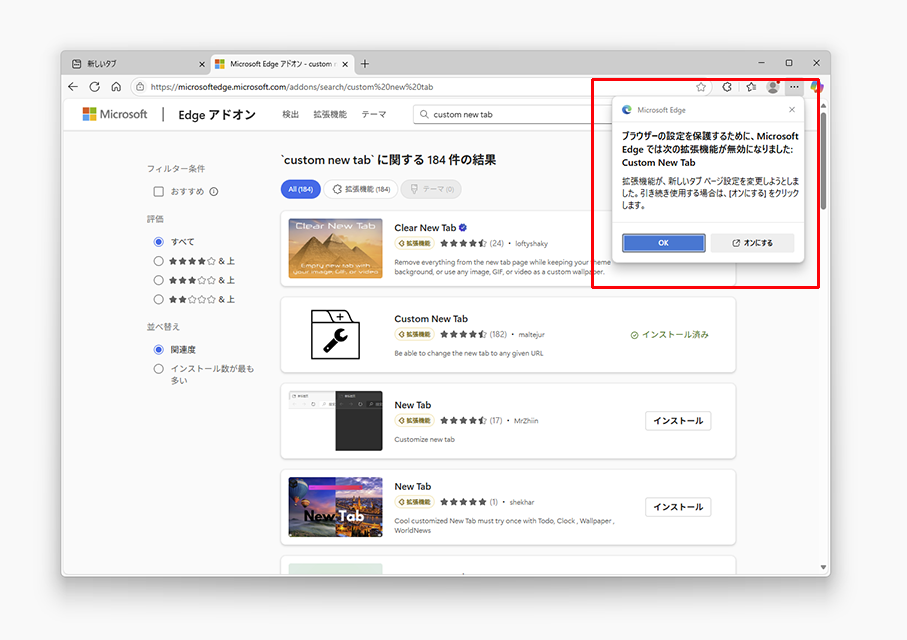View site info lock icon in address bar
The height and width of the screenshot is (640, 907).
[139, 87]
